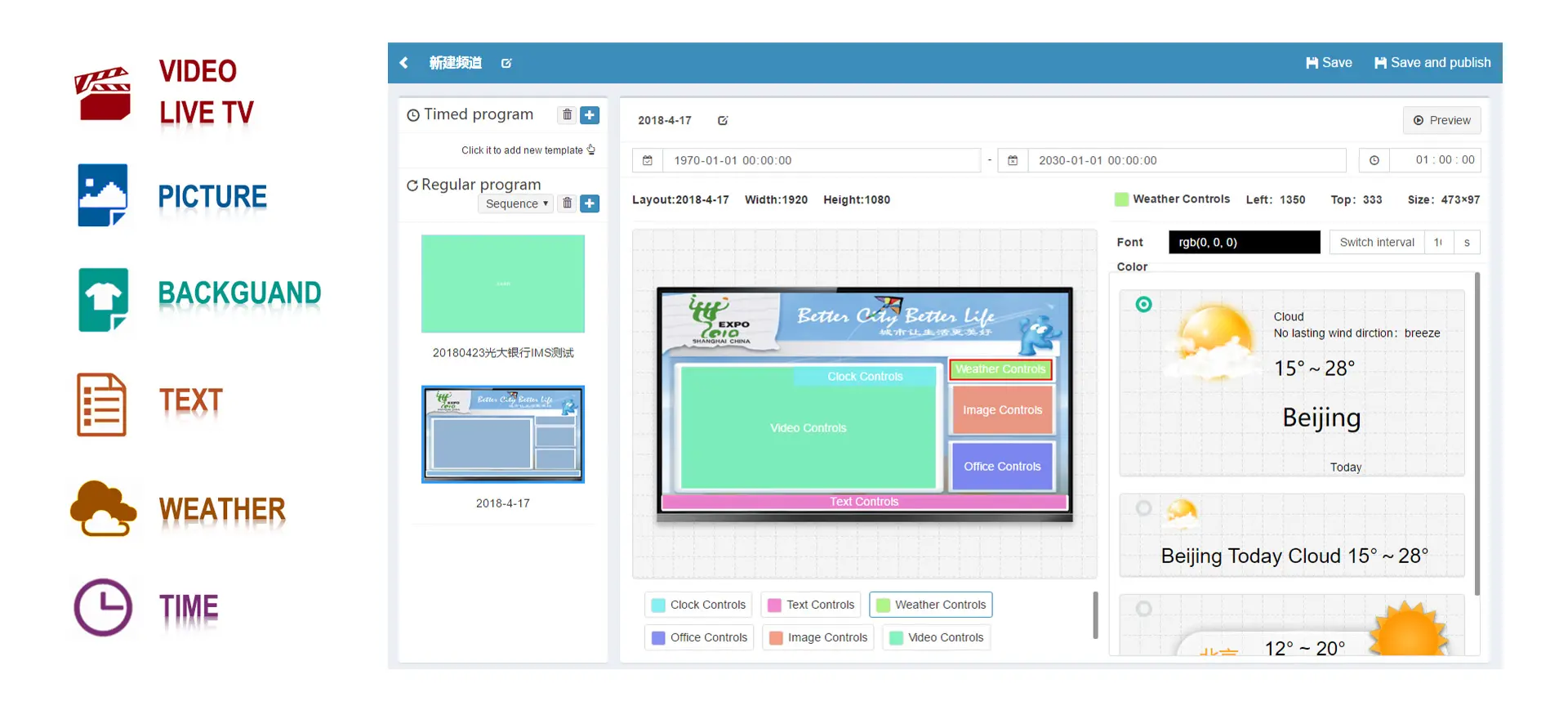Viewport: 1568px width, 706px height.
Task: Add a new timed program template
Action: 590,115
